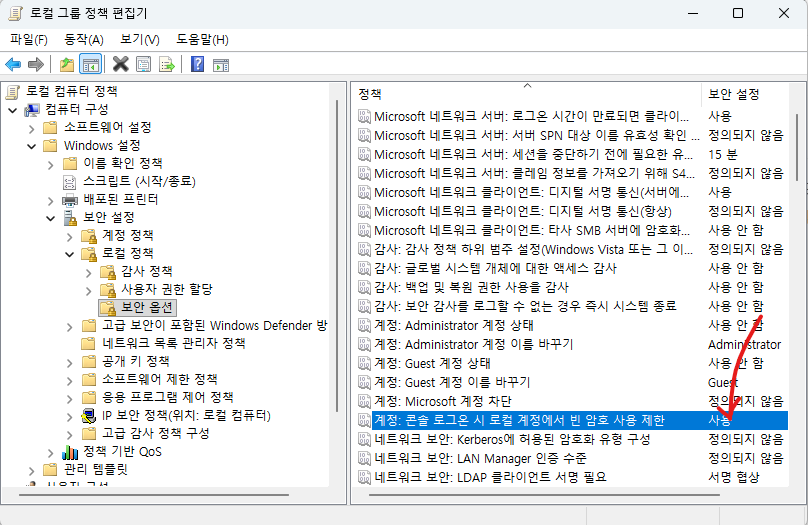Click the 정책 기반 QoS chart icon
Viewport: 808px width, 525px height.
(70, 452)
